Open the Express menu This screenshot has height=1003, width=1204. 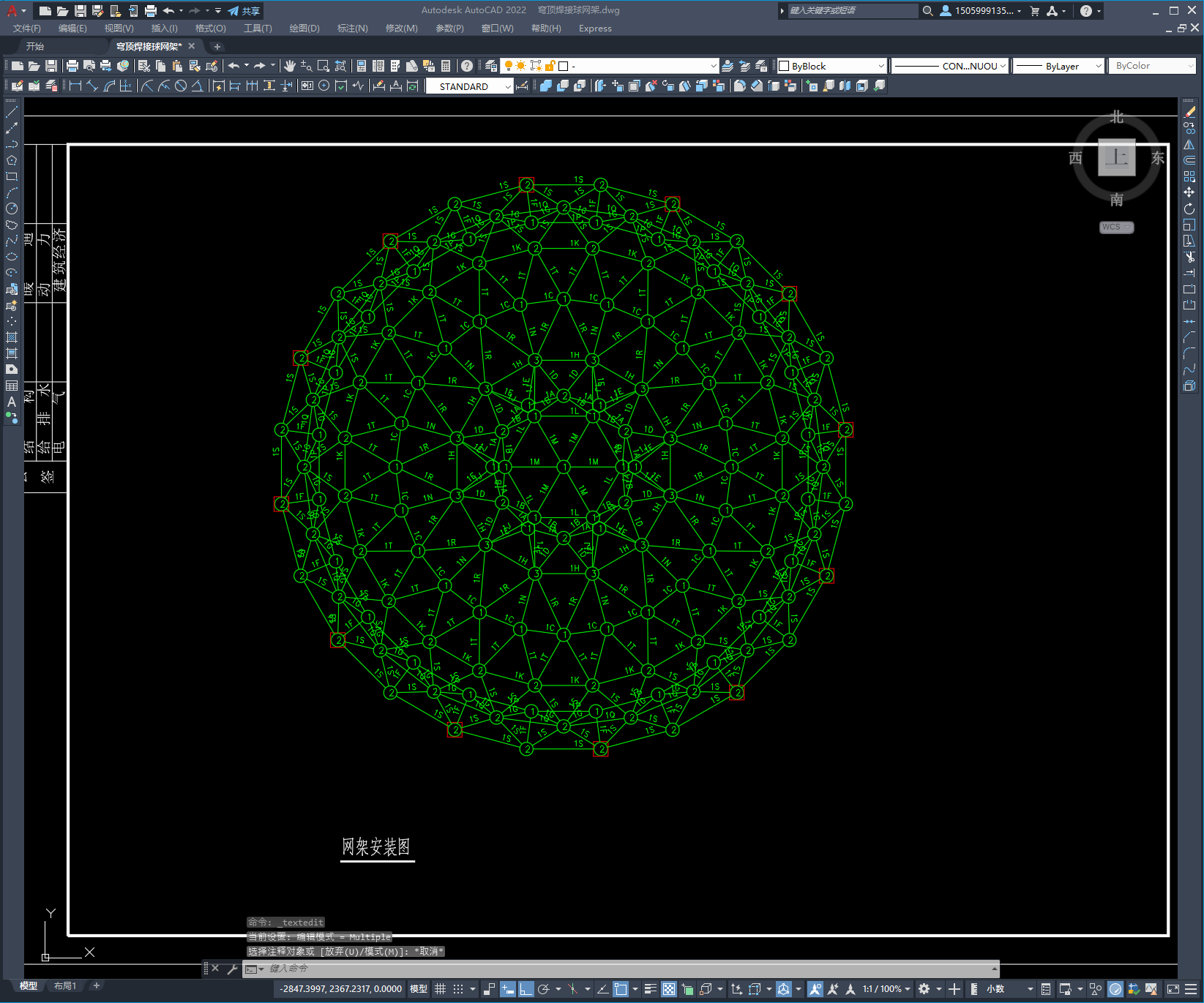click(595, 29)
